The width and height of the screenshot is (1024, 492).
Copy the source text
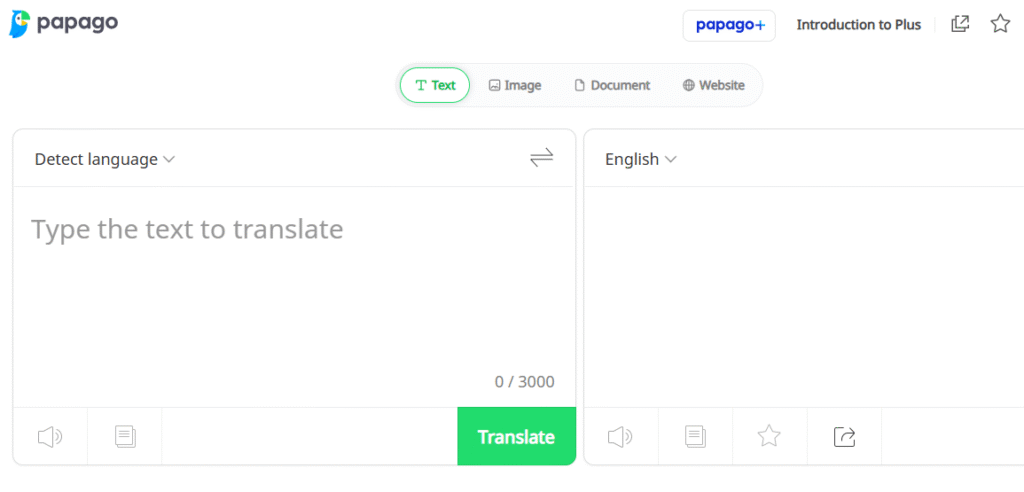125,436
